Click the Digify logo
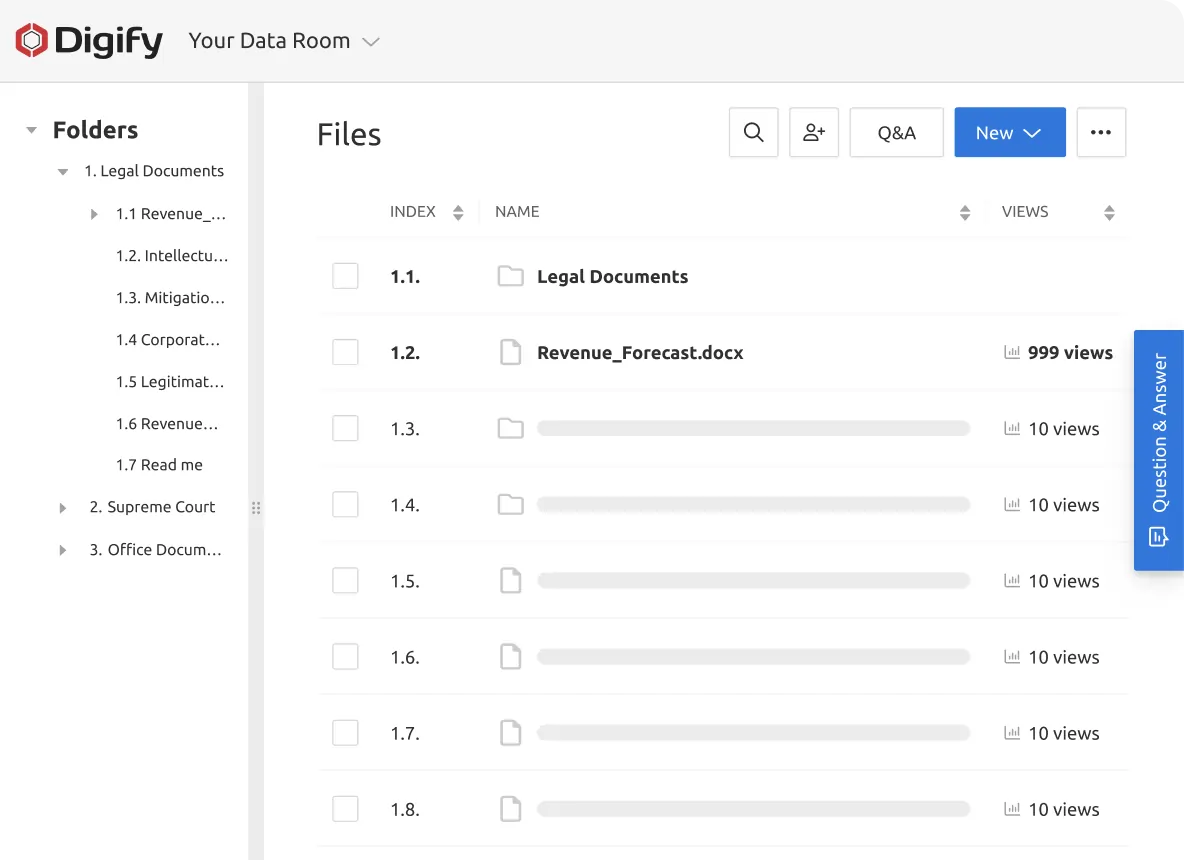Image resolution: width=1184 pixels, height=860 pixels. coord(89,41)
